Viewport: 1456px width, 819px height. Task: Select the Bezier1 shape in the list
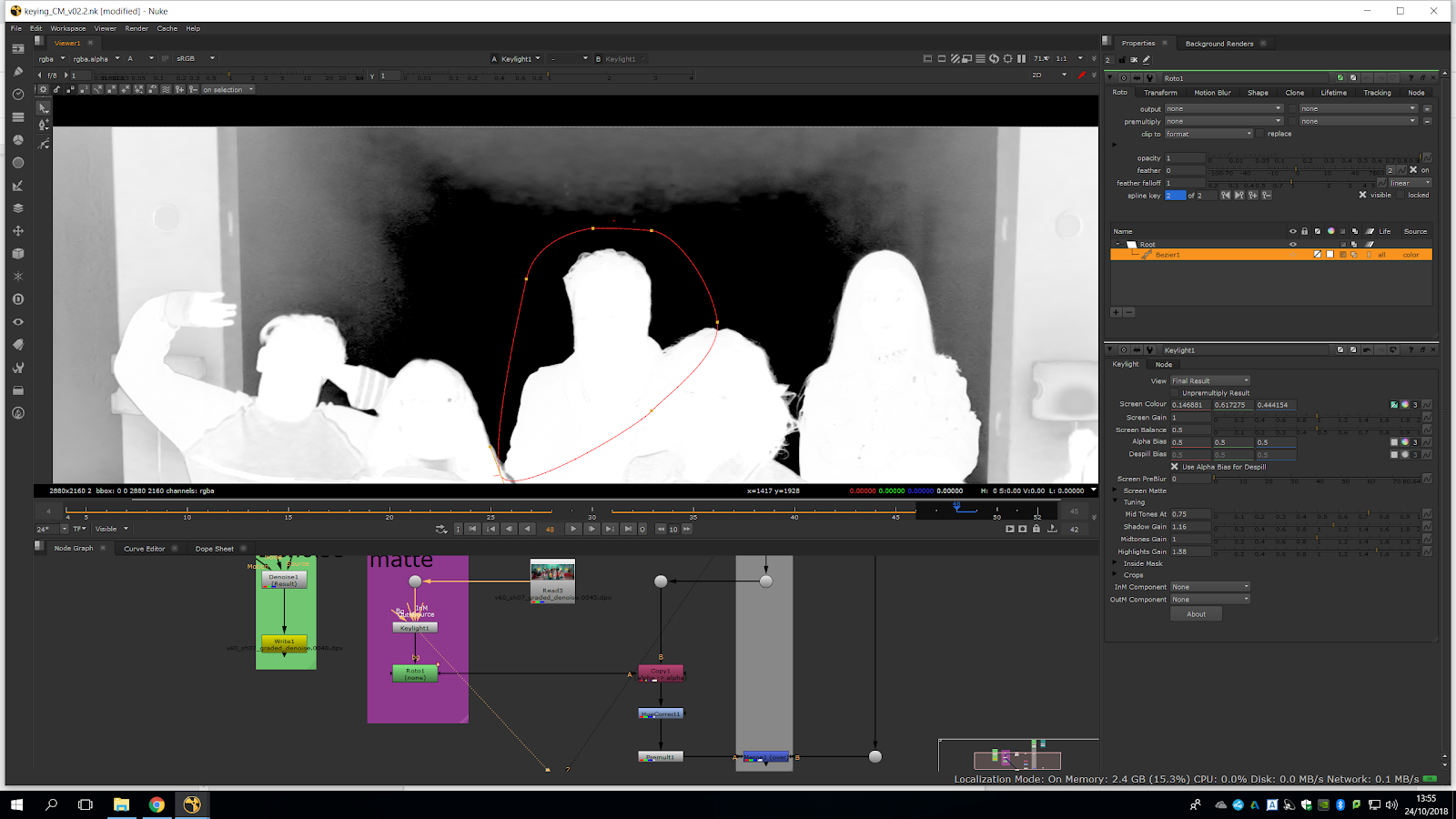1168,255
